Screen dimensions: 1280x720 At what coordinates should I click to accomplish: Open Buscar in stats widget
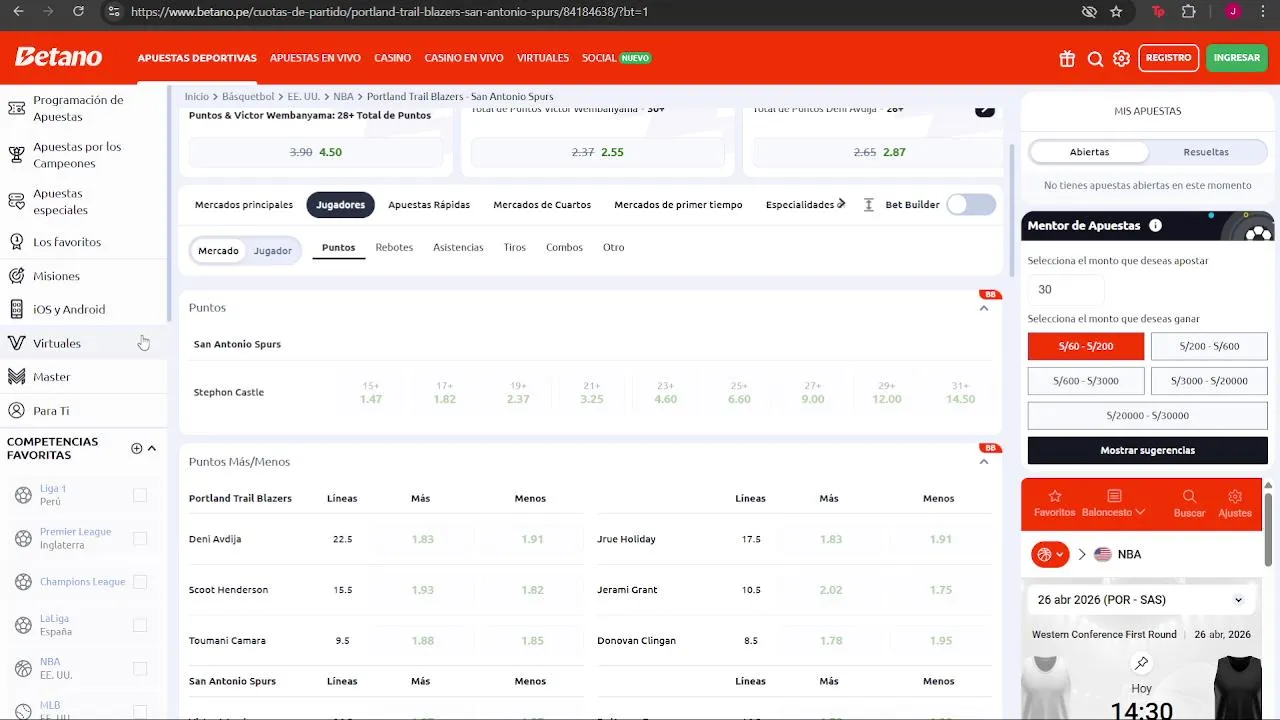pyautogui.click(x=1189, y=503)
